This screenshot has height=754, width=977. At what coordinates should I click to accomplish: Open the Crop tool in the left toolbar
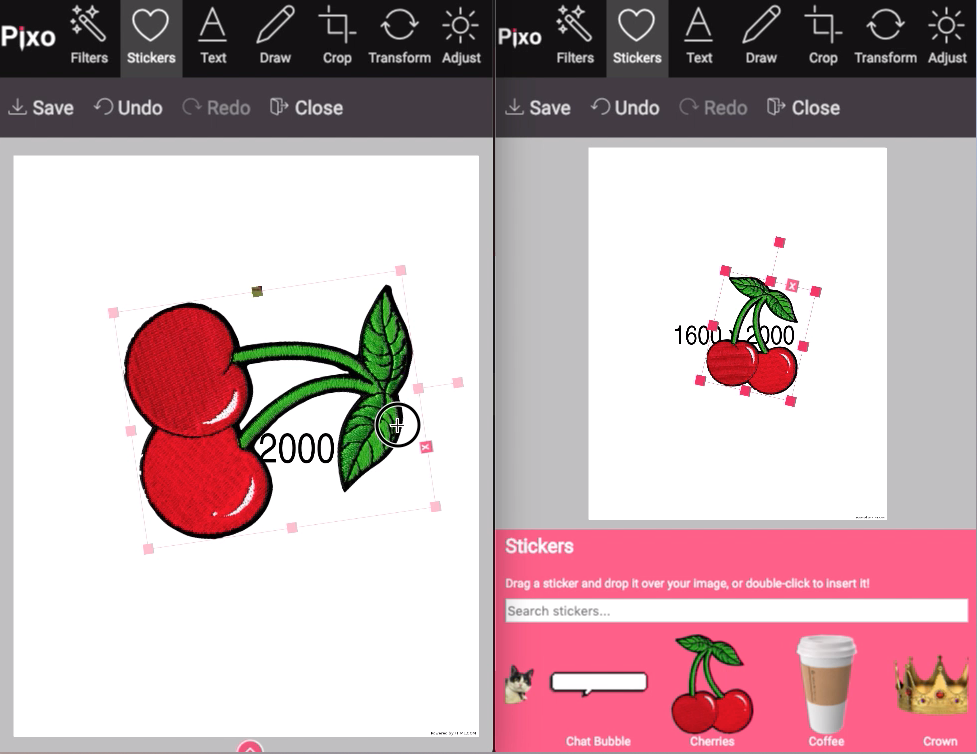[336, 38]
